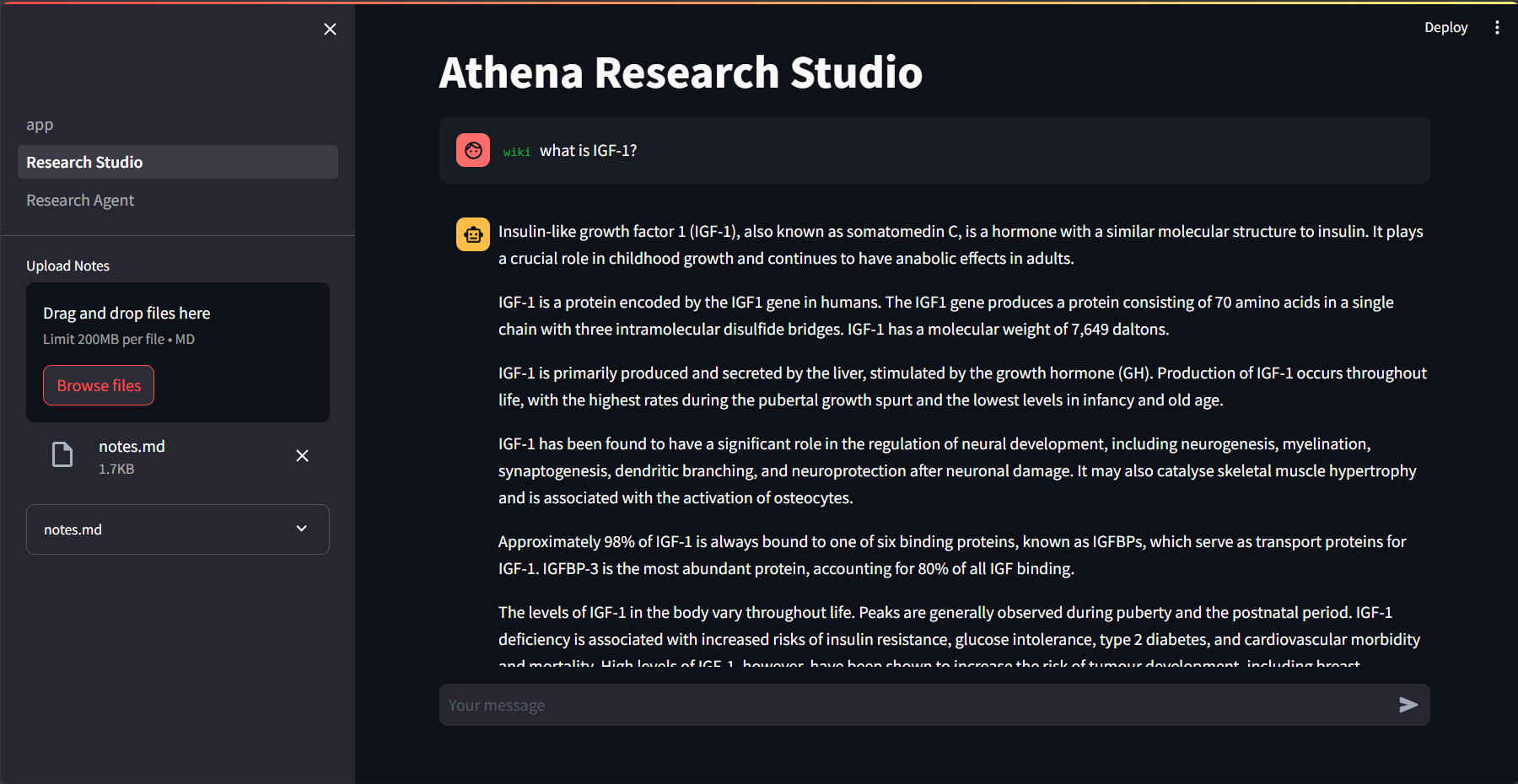The width and height of the screenshot is (1518, 784).
Task: Click the 'what is IGF-1?' message bubble
Action: pos(928,150)
